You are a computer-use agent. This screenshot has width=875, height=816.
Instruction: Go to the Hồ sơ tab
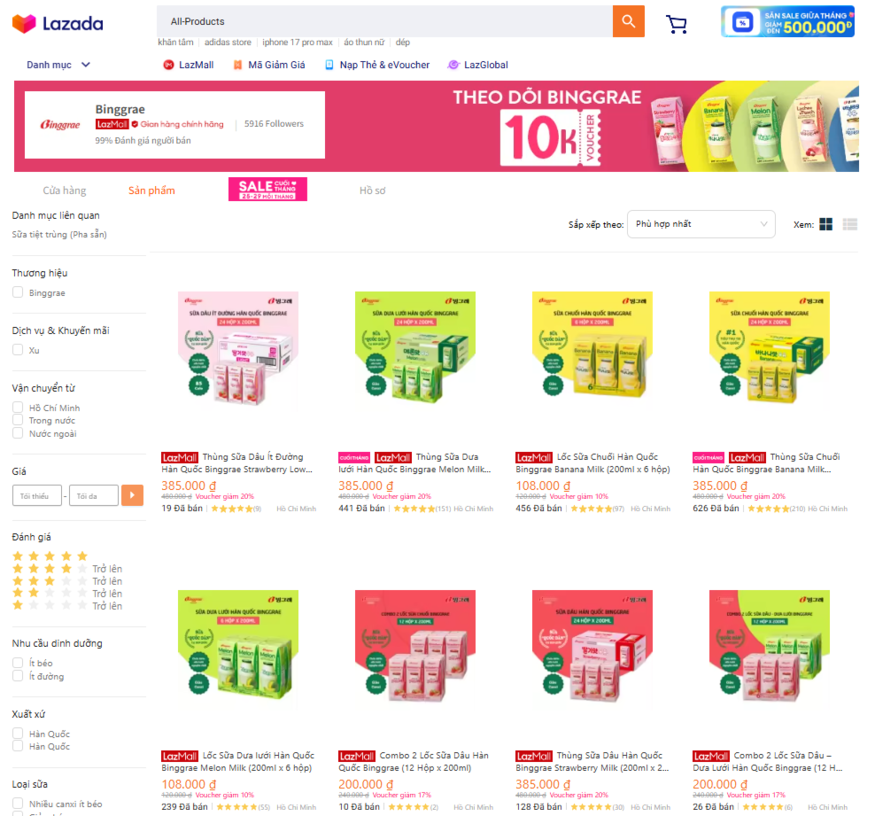click(372, 190)
